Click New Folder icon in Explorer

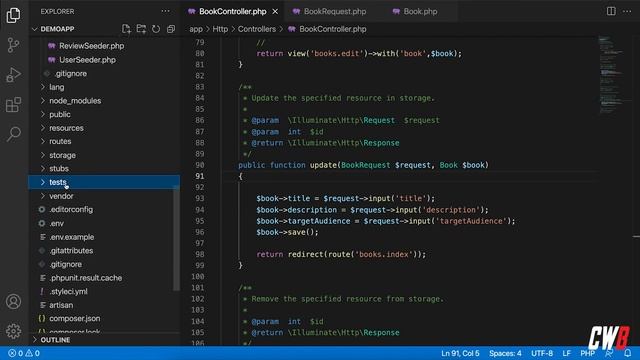click(141, 29)
